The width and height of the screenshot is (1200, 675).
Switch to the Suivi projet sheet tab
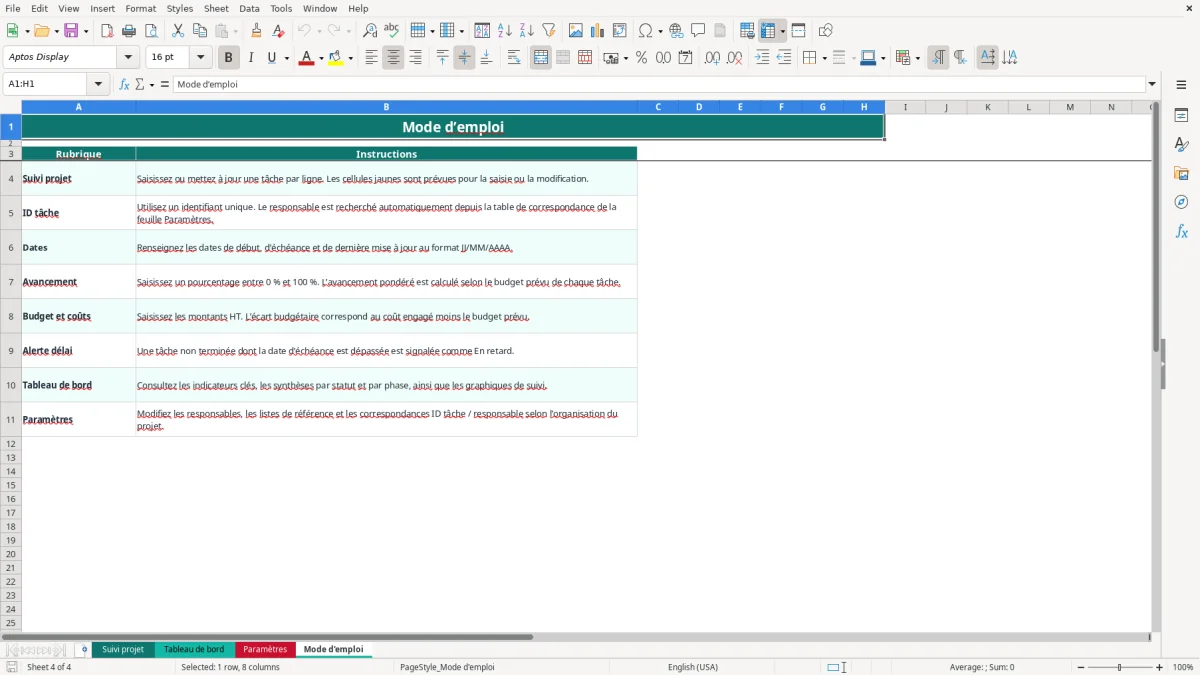[x=123, y=649]
